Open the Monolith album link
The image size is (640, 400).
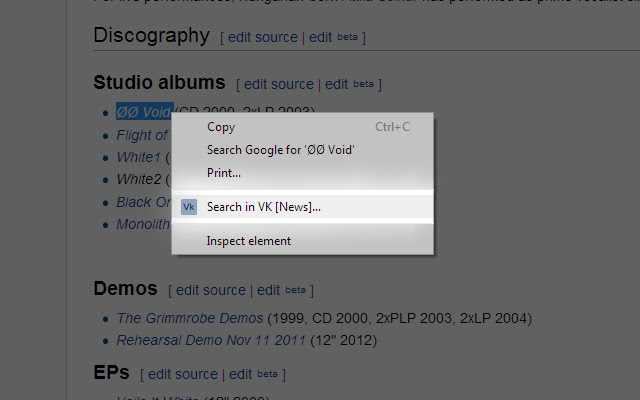143,224
